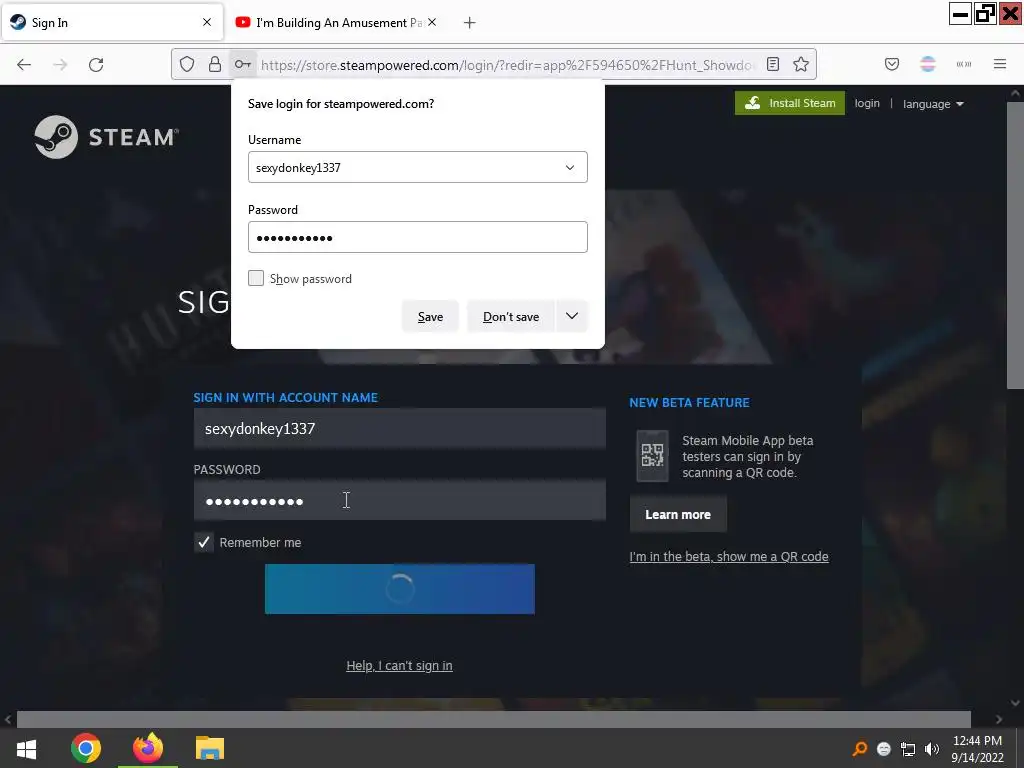Reload the current page
Screen dimensions: 1024x768
click(96, 64)
